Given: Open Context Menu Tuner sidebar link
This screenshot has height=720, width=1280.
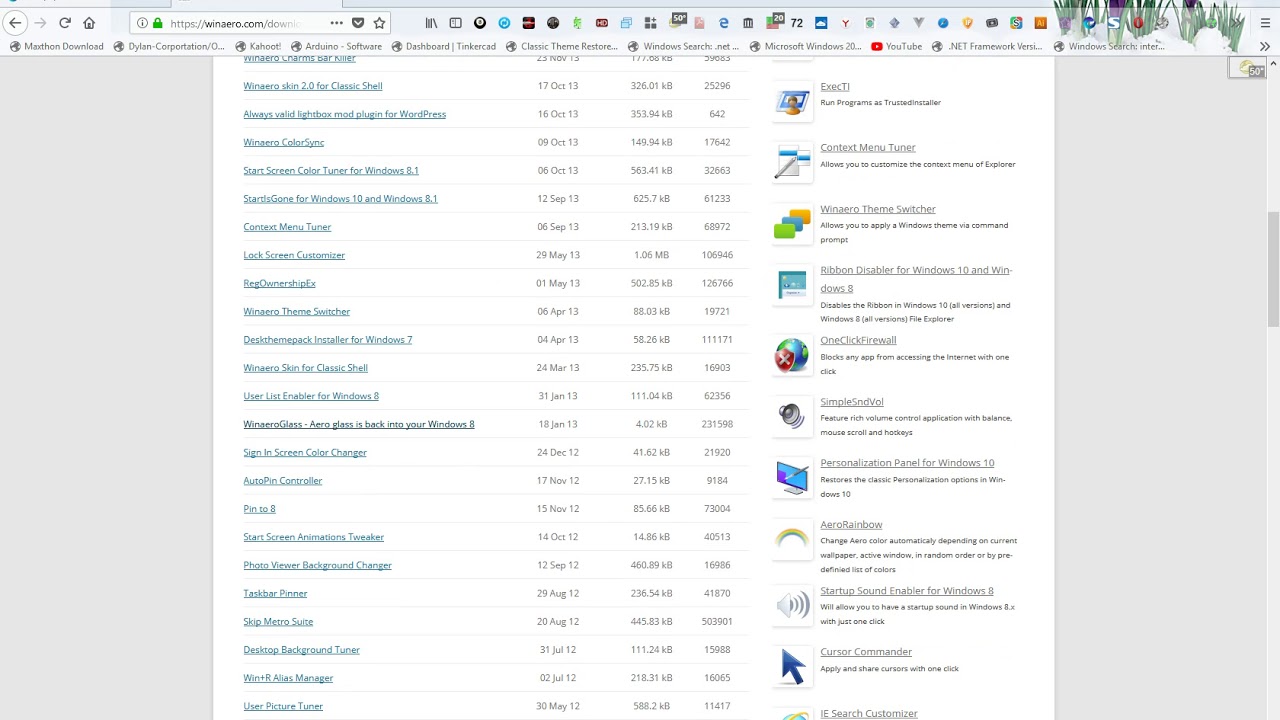Looking at the screenshot, I should click(x=867, y=147).
